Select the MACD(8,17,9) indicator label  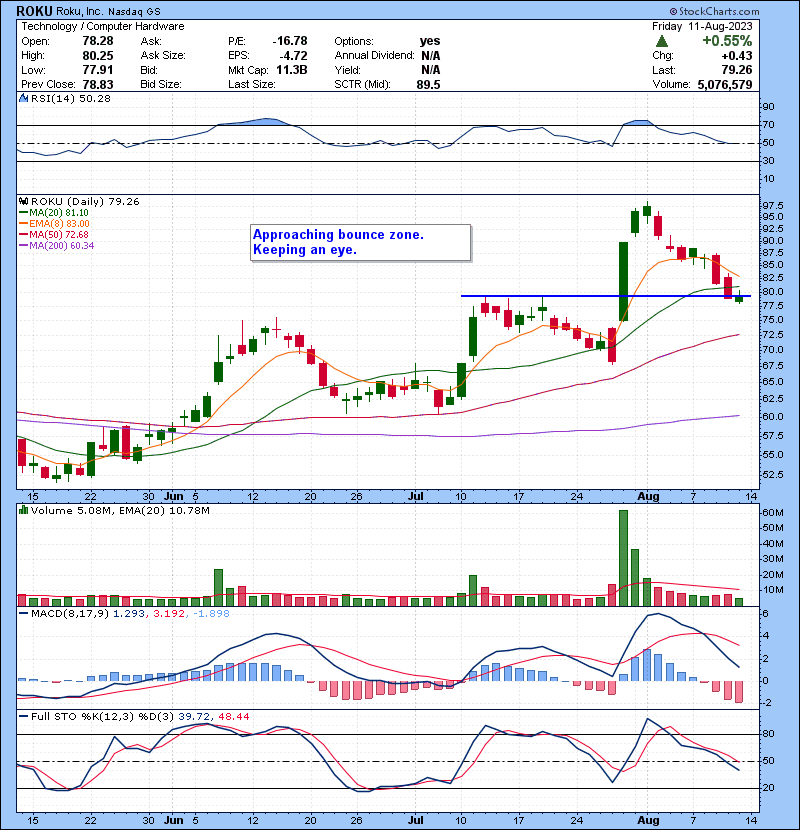coord(71,614)
